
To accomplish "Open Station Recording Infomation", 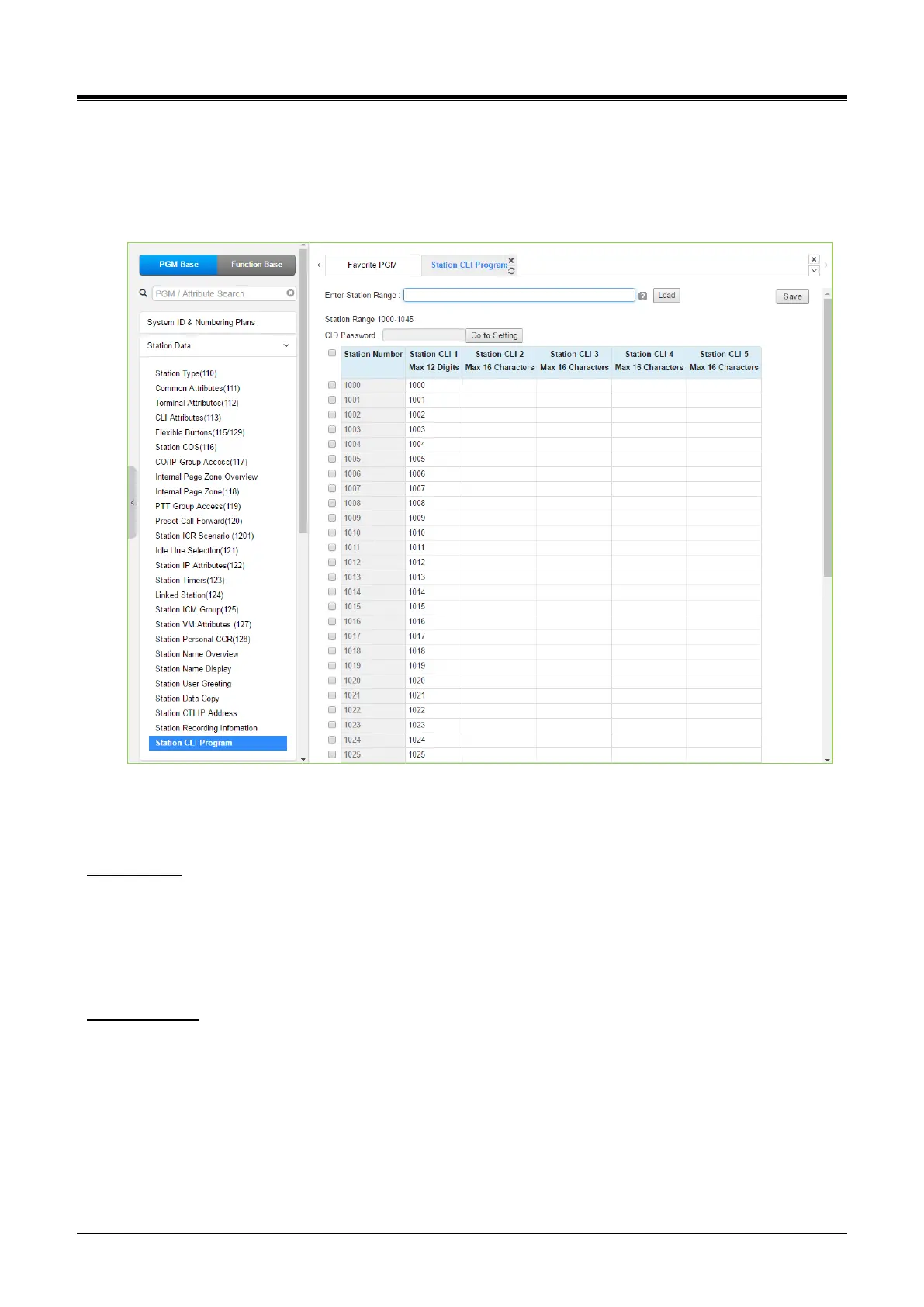I will [x=206, y=728].
